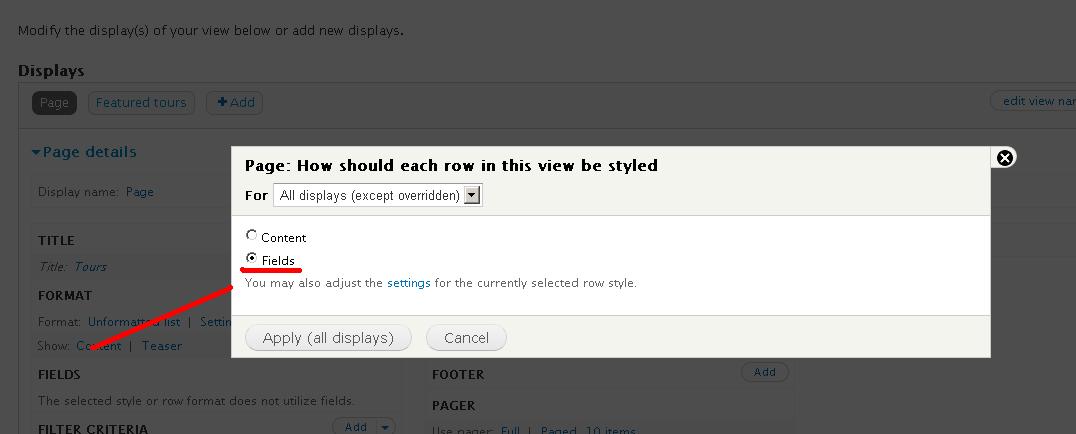Select the Content radio option
Screen dimensions: 1076x434
[x=251, y=236]
